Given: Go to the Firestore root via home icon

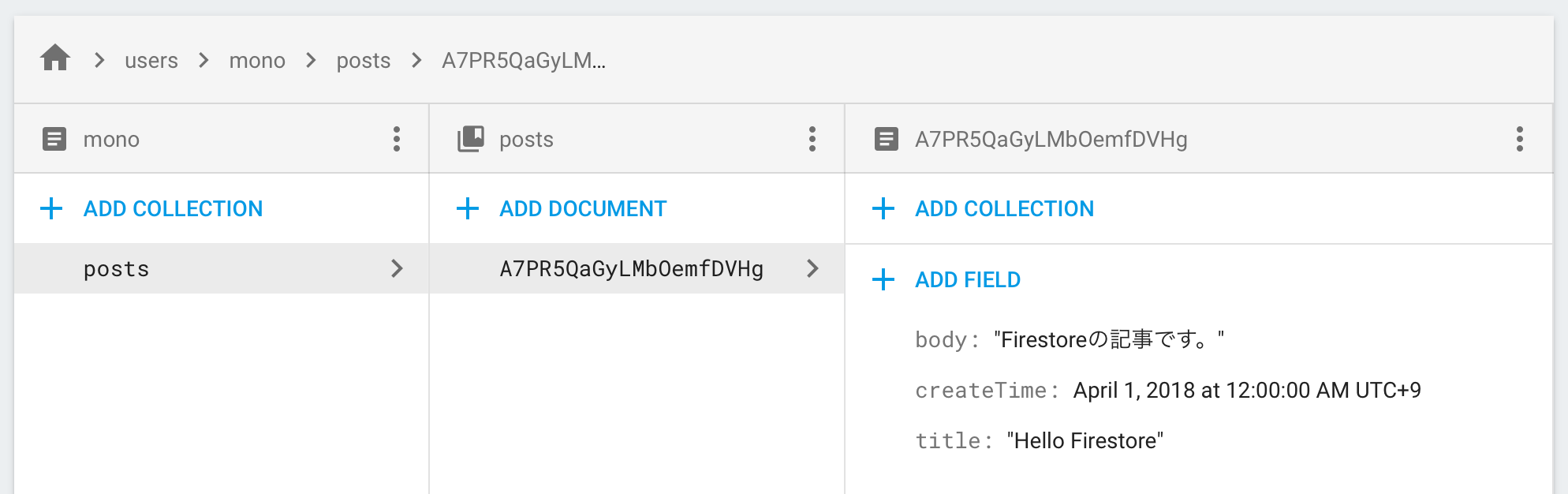Looking at the screenshot, I should [55, 58].
